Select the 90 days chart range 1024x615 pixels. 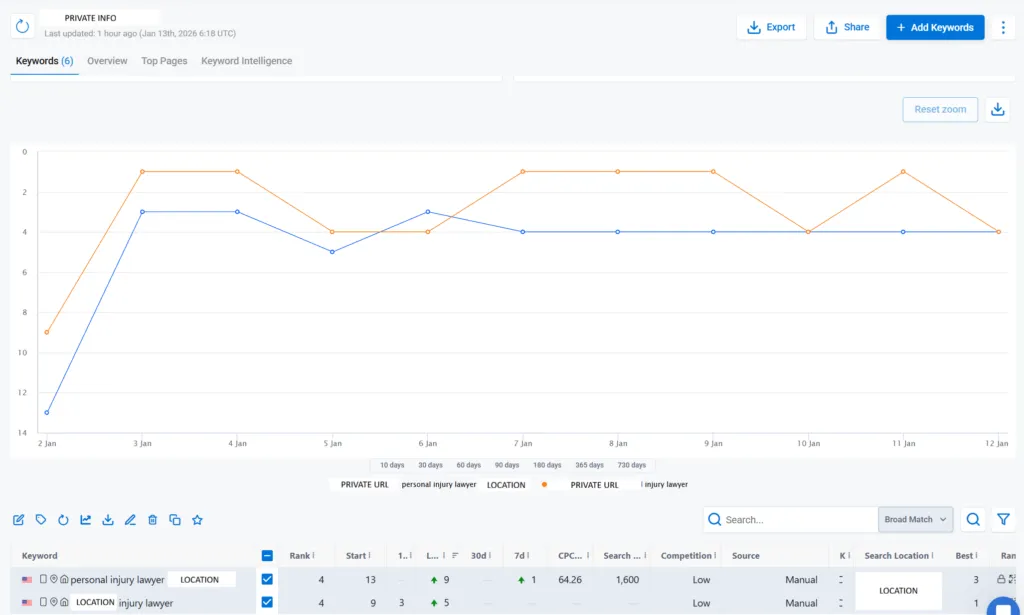[507, 465]
